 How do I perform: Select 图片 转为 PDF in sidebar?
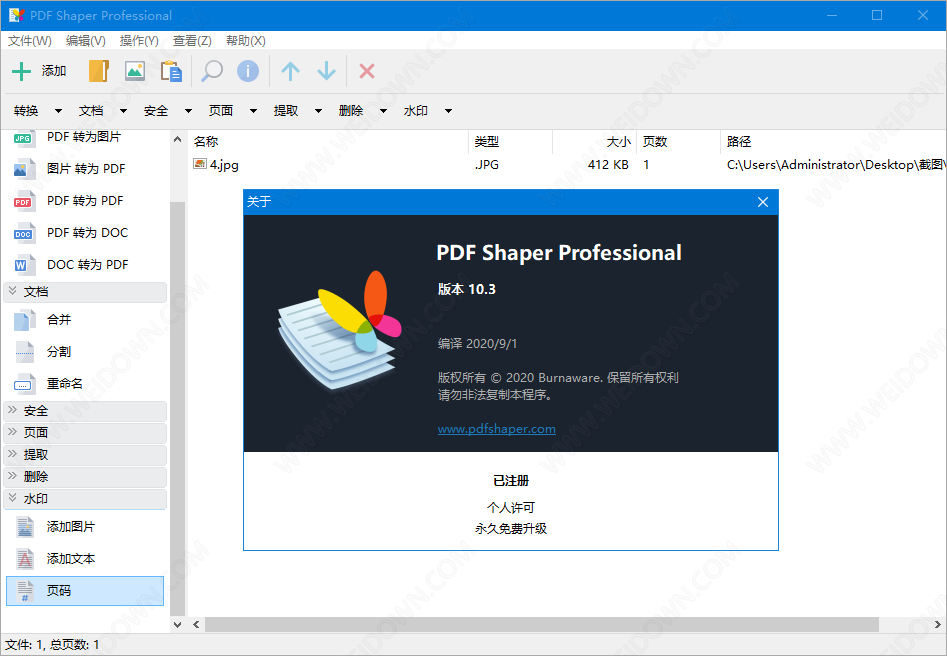pyautogui.click(x=85, y=169)
